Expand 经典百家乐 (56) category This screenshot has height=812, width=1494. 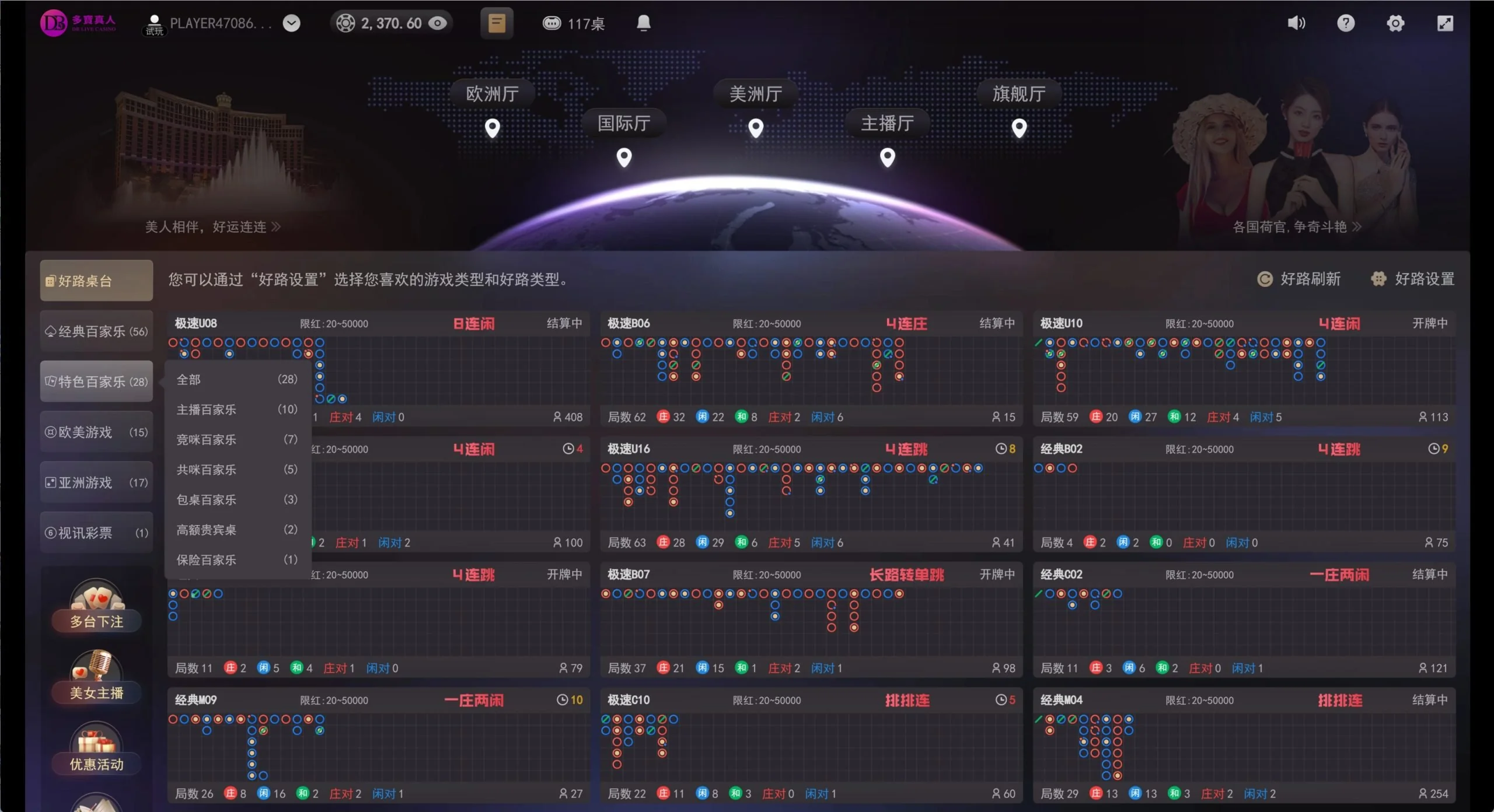tap(96, 331)
